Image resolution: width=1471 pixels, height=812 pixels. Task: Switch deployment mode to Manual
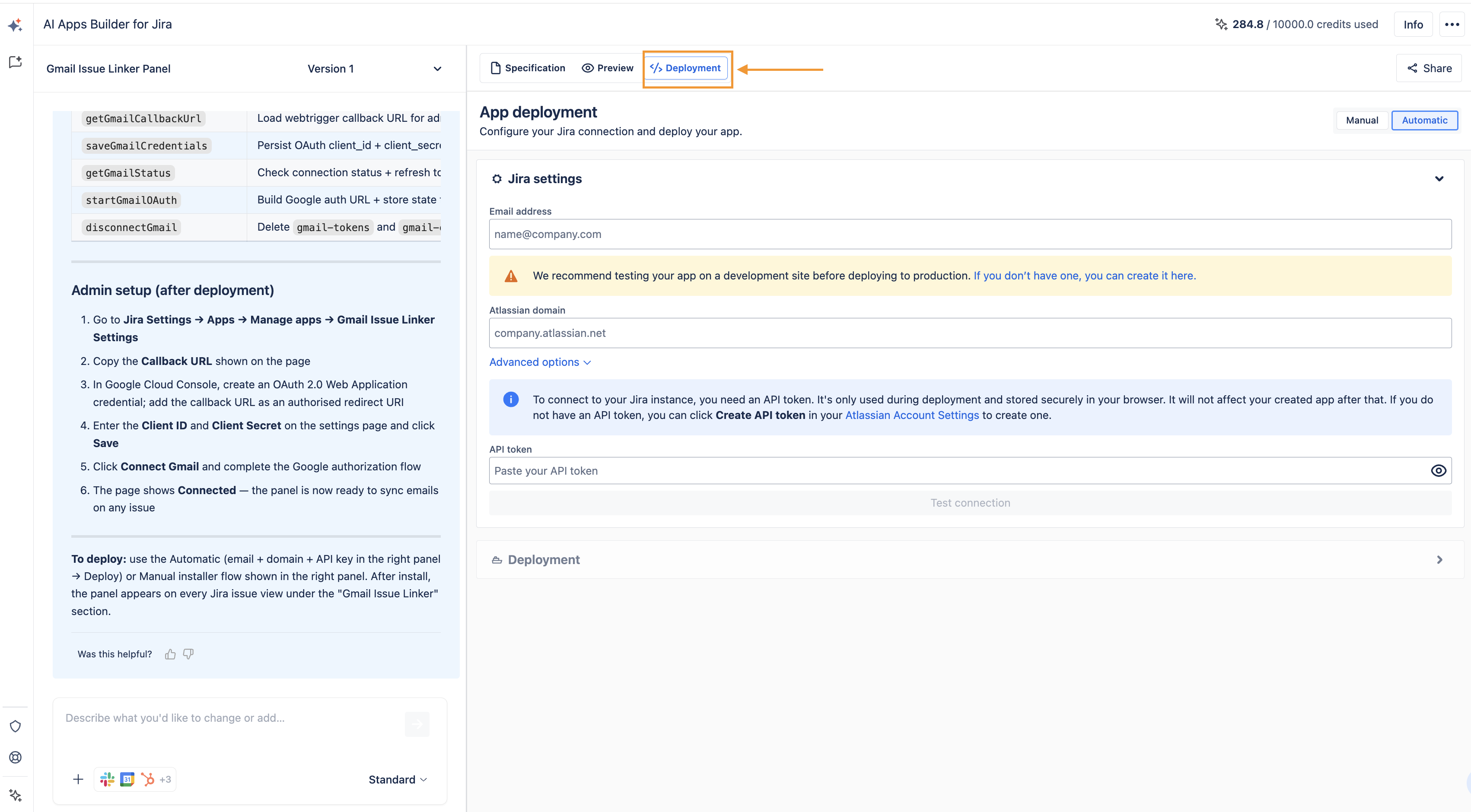[1361, 120]
